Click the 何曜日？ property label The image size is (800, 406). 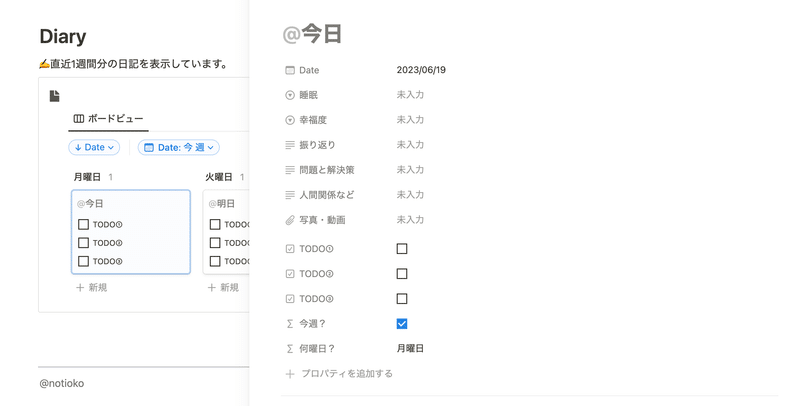[317, 349]
